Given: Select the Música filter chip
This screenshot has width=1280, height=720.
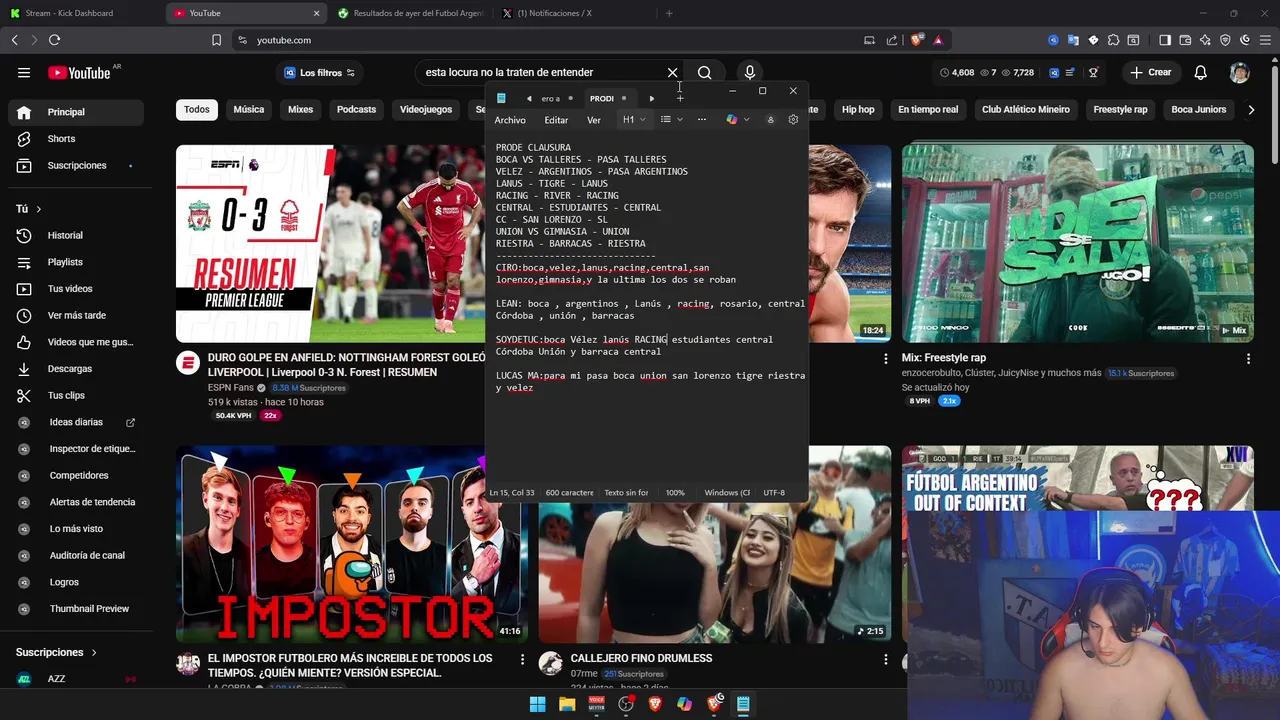Looking at the screenshot, I should (x=249, y=110).
